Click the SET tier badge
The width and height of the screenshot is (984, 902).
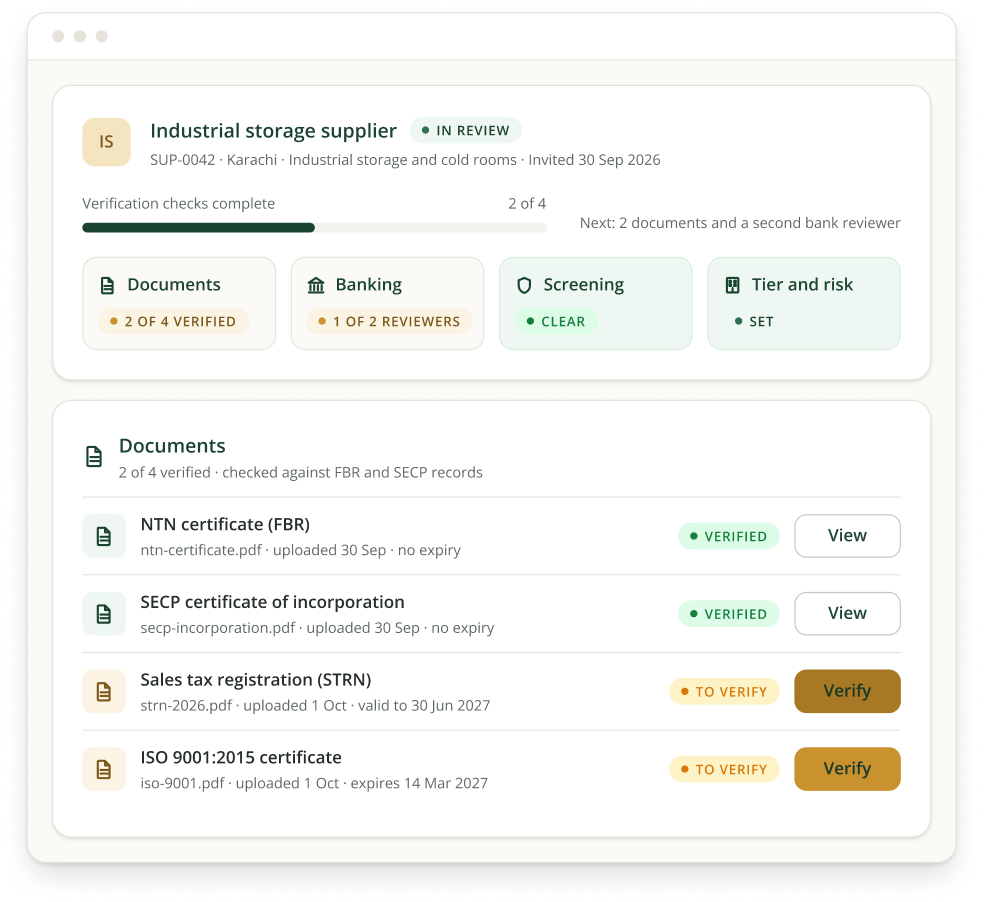754,321
